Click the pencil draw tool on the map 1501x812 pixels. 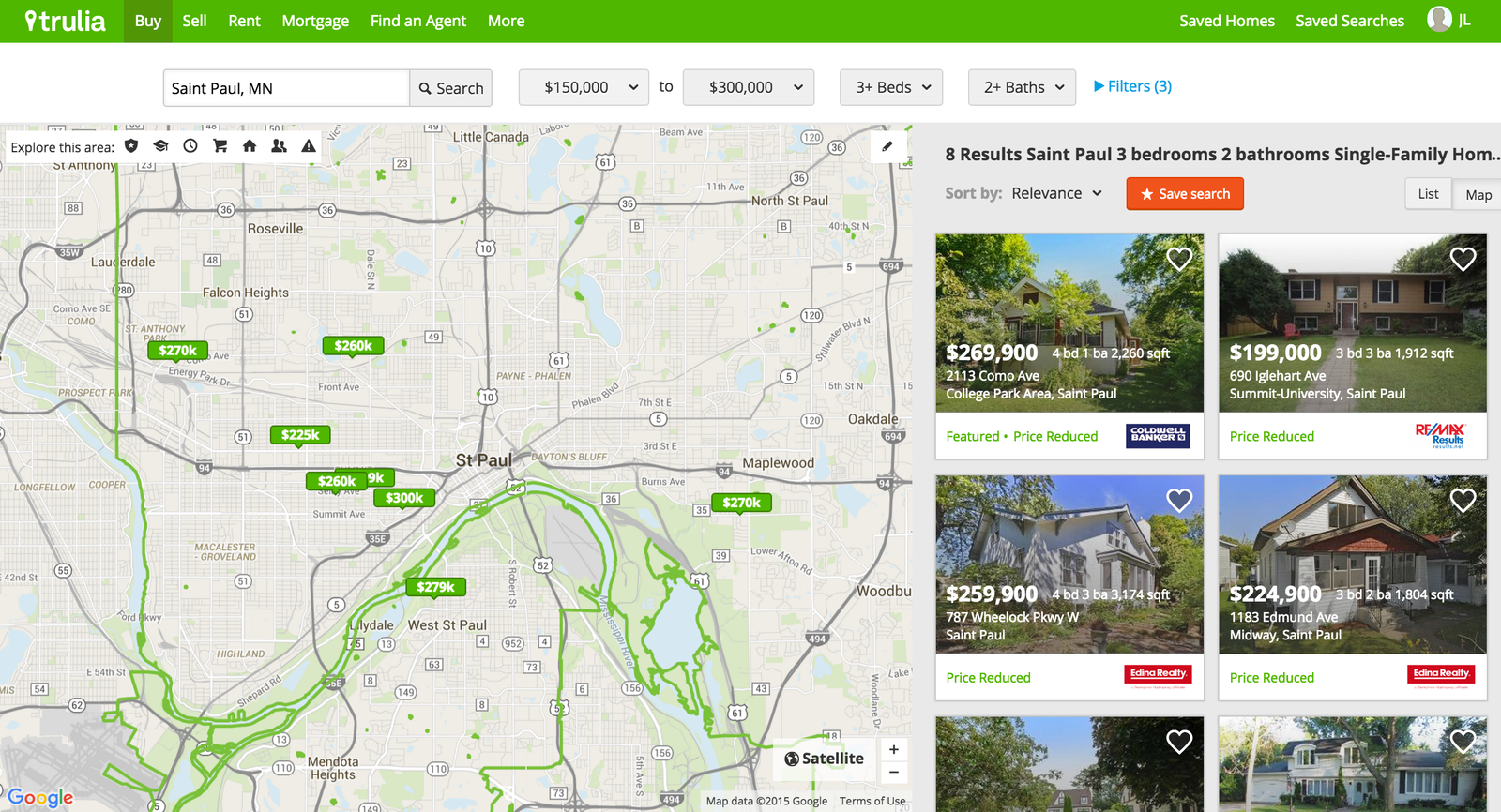(x=887, y=146)
